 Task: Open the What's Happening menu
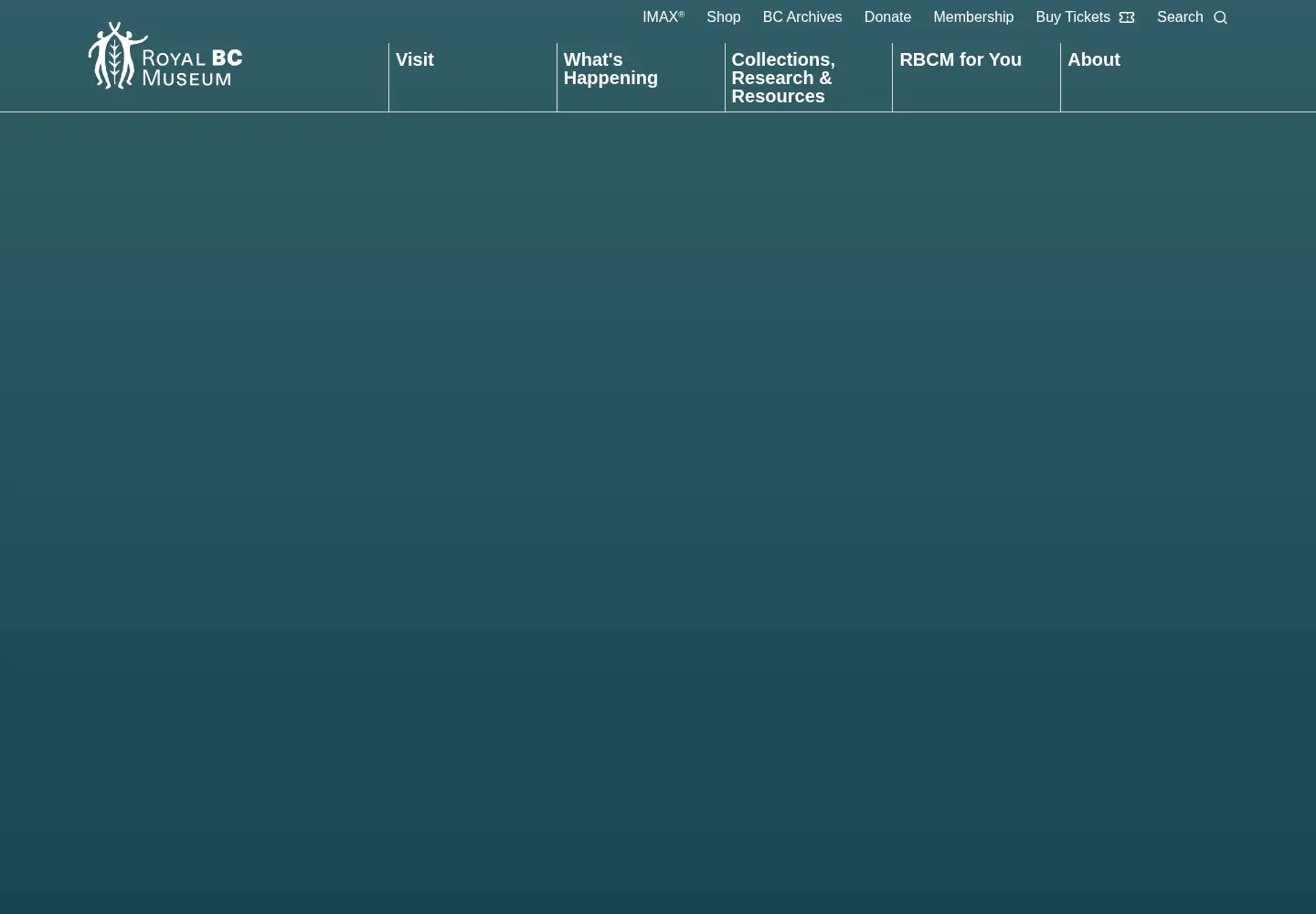[x=610, y=69]
